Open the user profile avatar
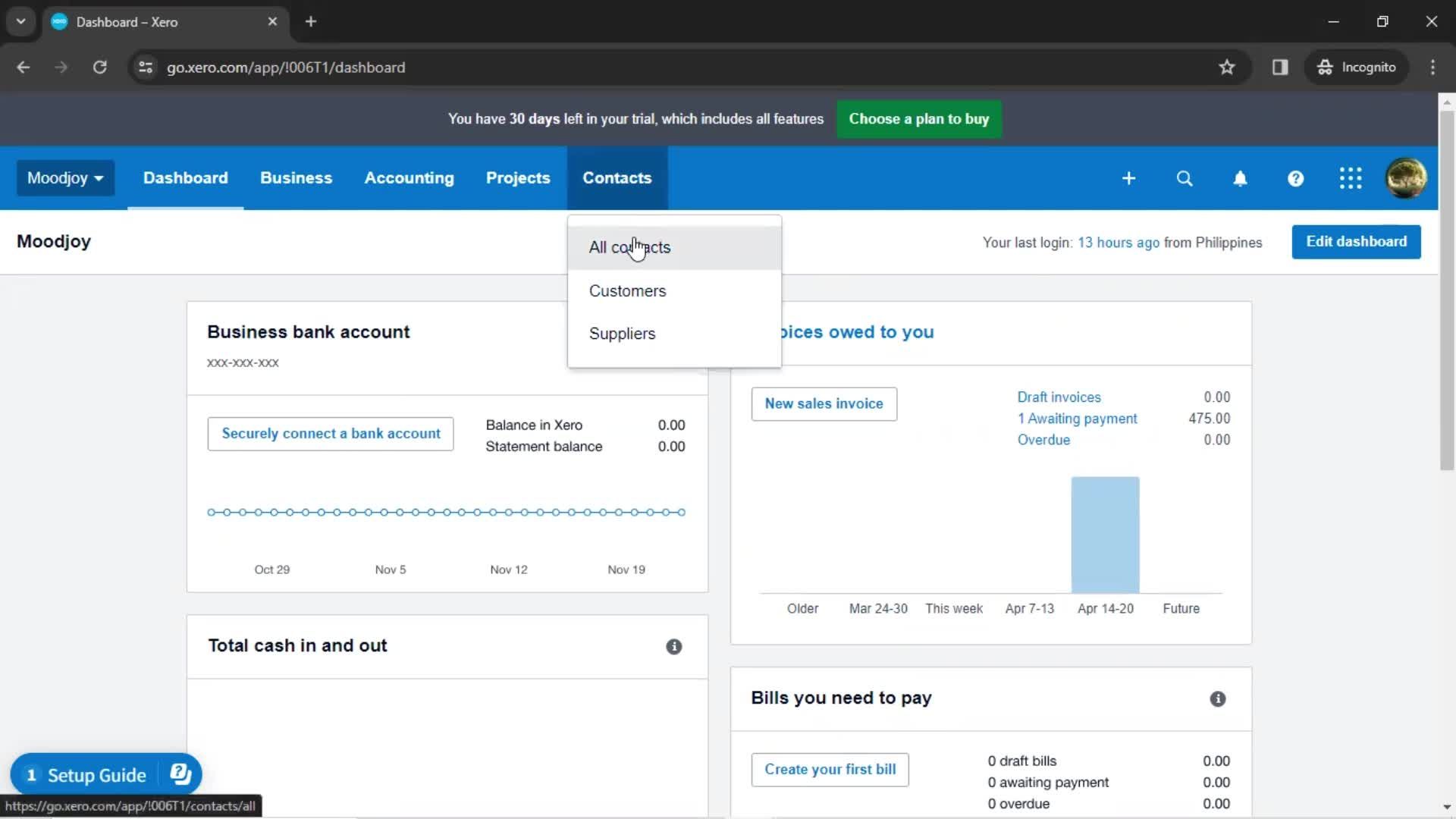This screenshot has height=819, width=1456. point(1406,178)
